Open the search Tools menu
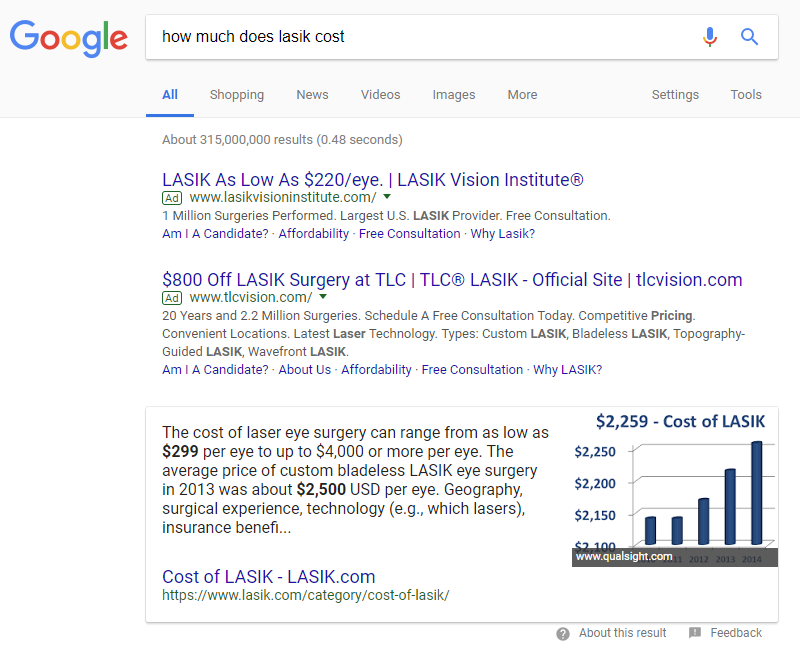Viewport: 800px width, 650px height. point(746,95)
